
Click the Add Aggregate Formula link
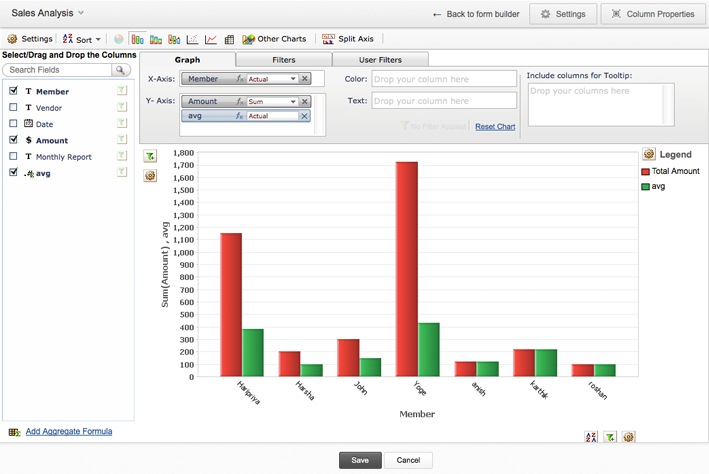[x=69, y=431]
